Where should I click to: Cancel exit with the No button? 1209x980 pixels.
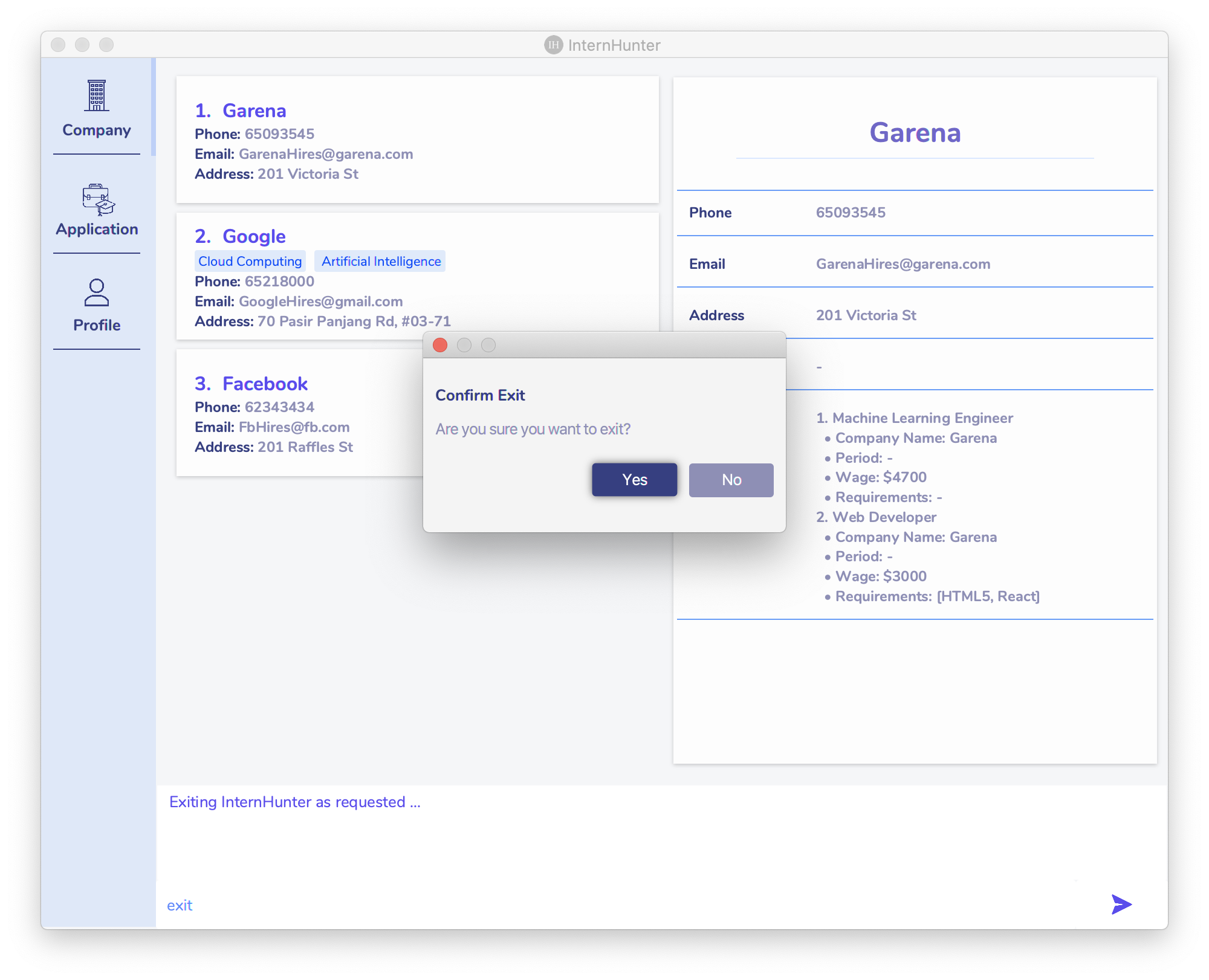click(731, 480)
